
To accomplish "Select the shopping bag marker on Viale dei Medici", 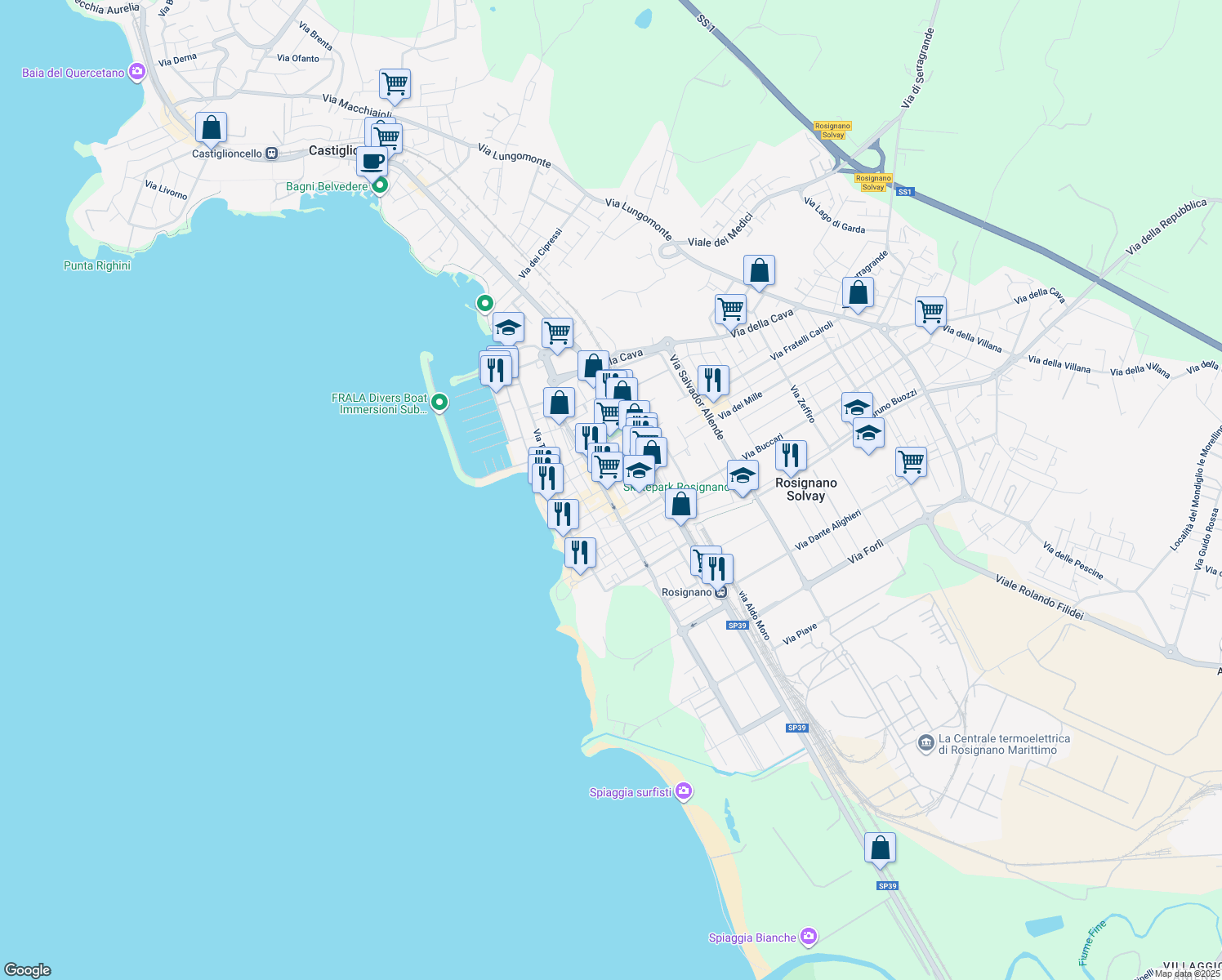I will (759, 270).
